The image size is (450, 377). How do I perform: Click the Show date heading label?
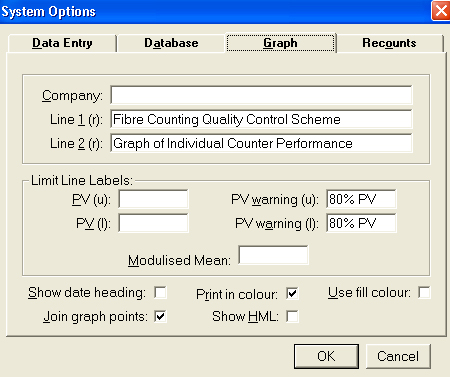click(x=87, y=293)
